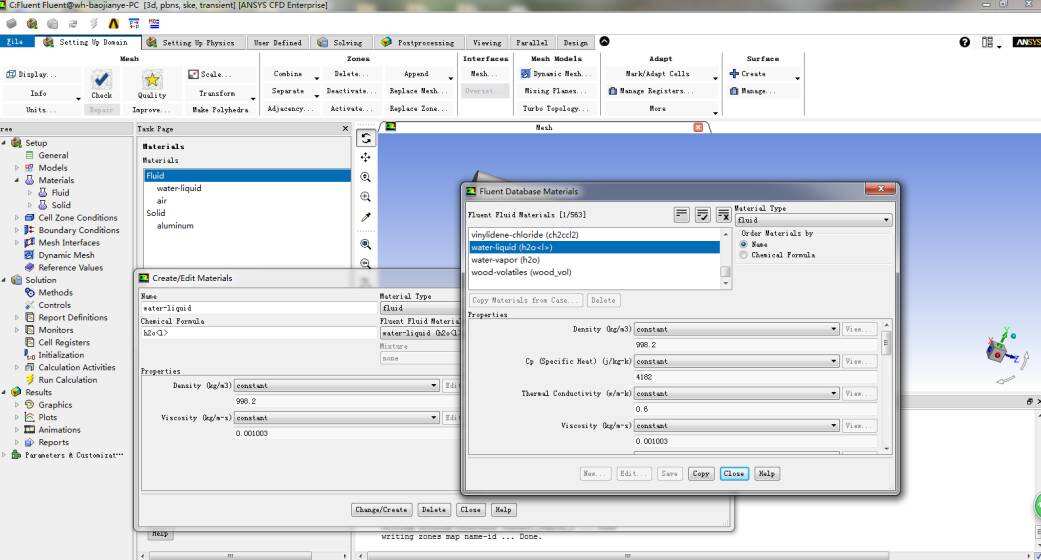Click the refresh graphics icon beside viewport
The width and height of the screenshot is (1041, 560).
click(x=366, y=138)
